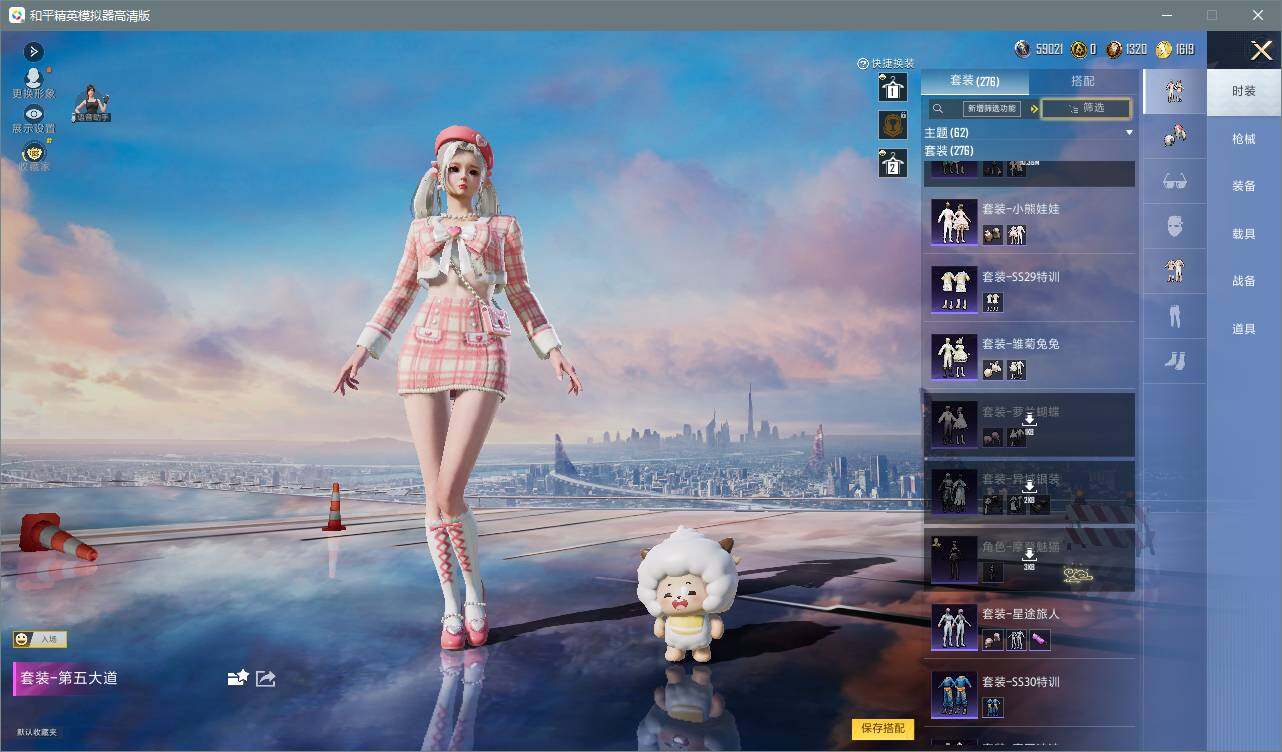Viewport: 1282px width, 752px height.
Task: Select the 套装-雏菊兔兔 outfit row
Action: coord(1029,356)
